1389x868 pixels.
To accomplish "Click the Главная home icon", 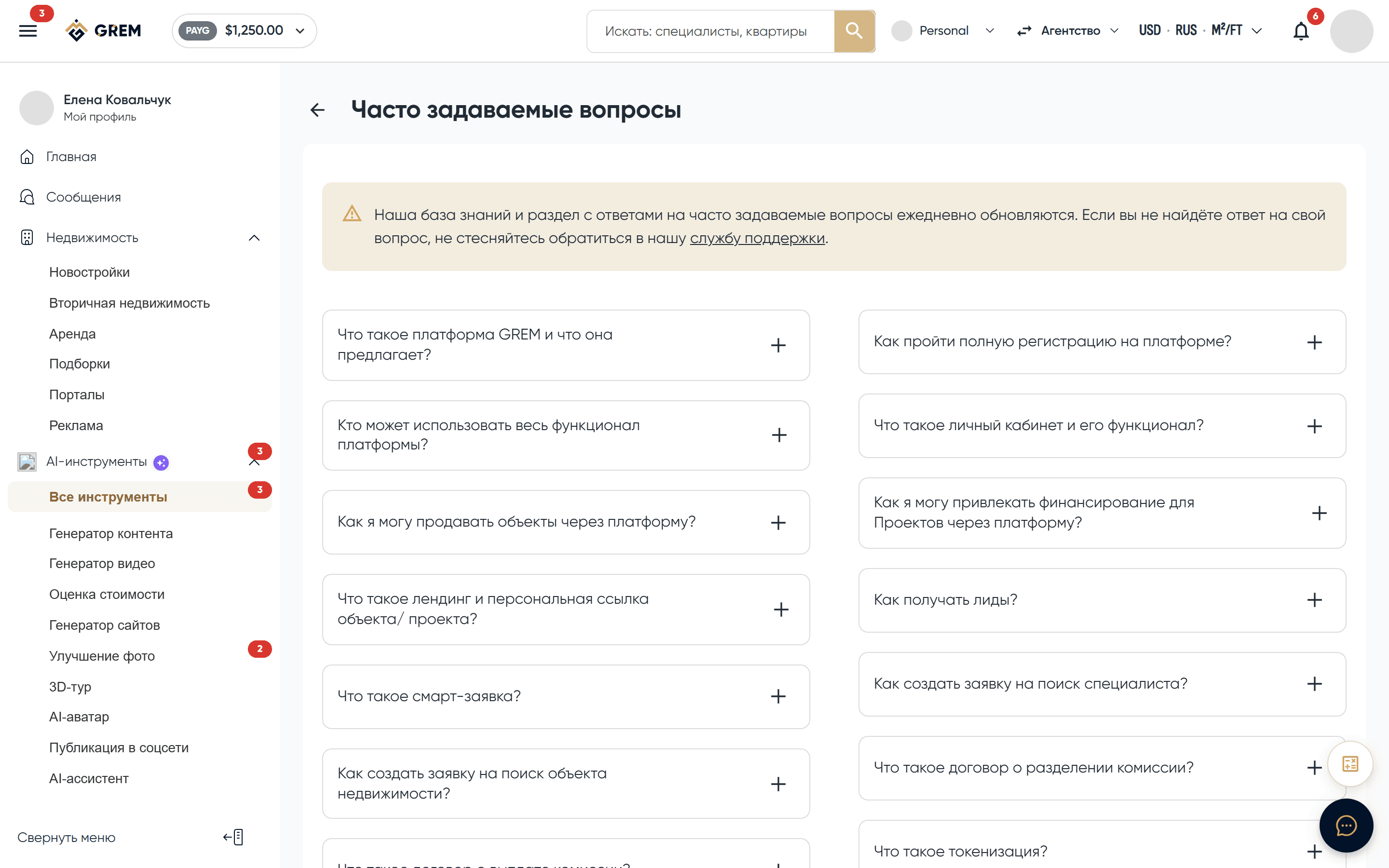I will (27, 157).
